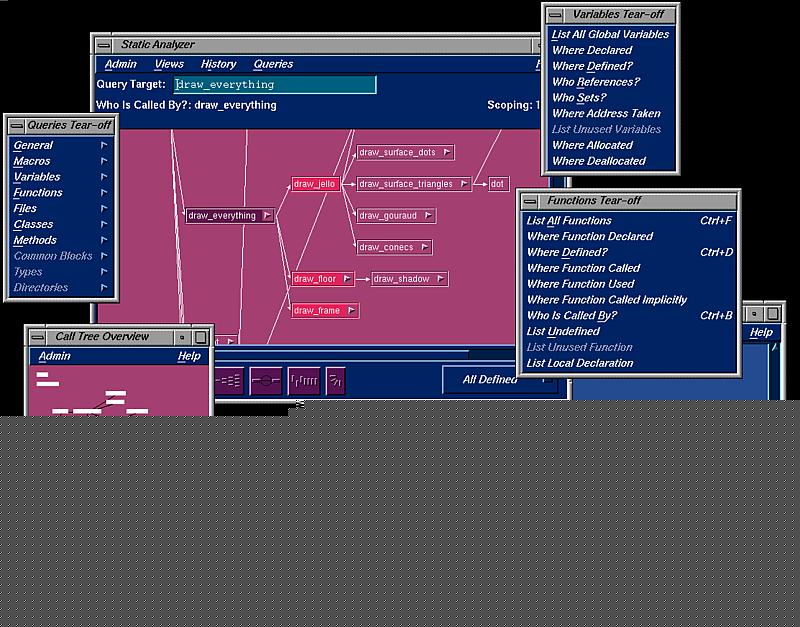Viewport: 800px width, 627px height.
Task: Open the Functions Tear-off window menu button
Action: click(530, 201)
